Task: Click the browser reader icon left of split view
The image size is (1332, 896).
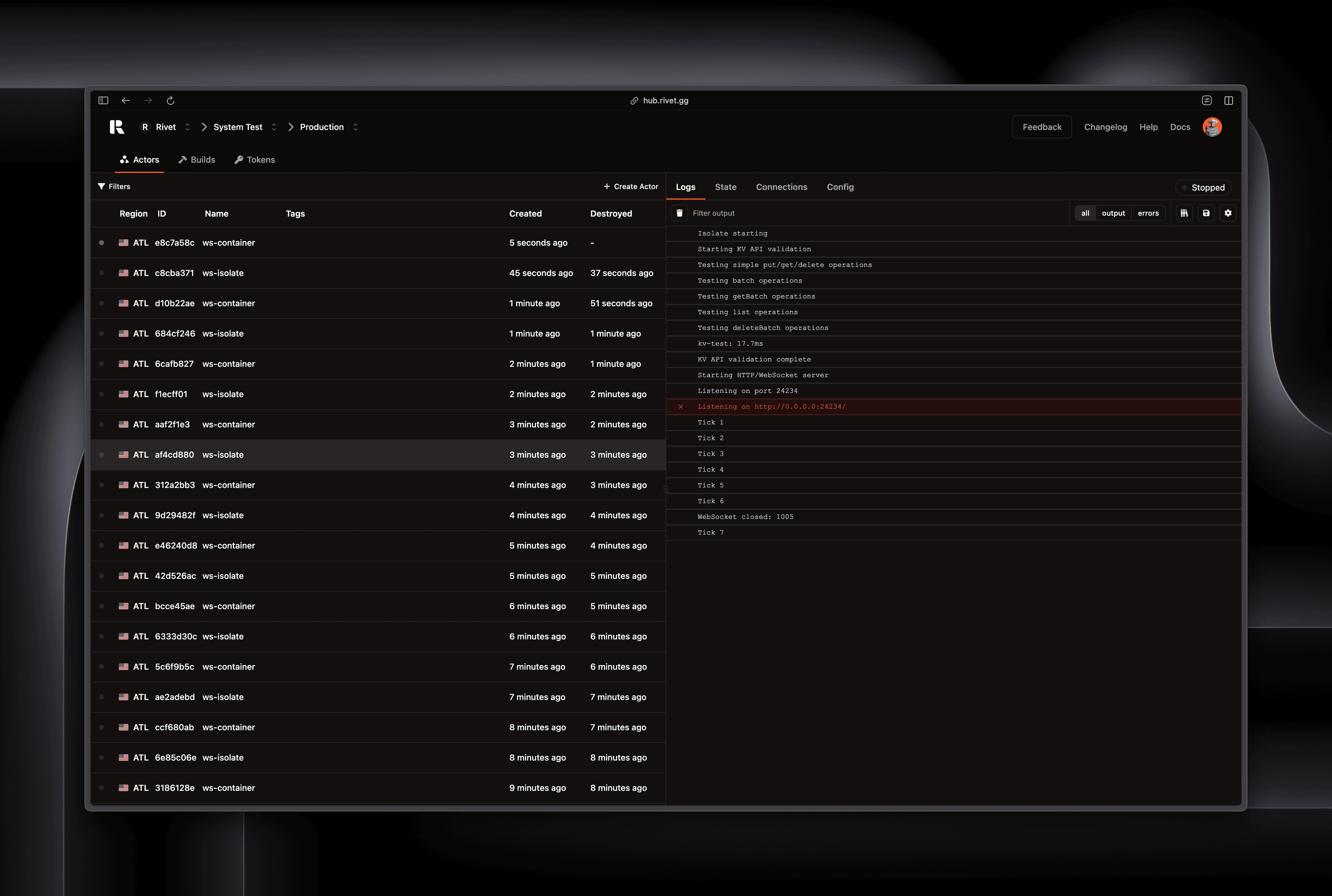Action: point(1207,101)
